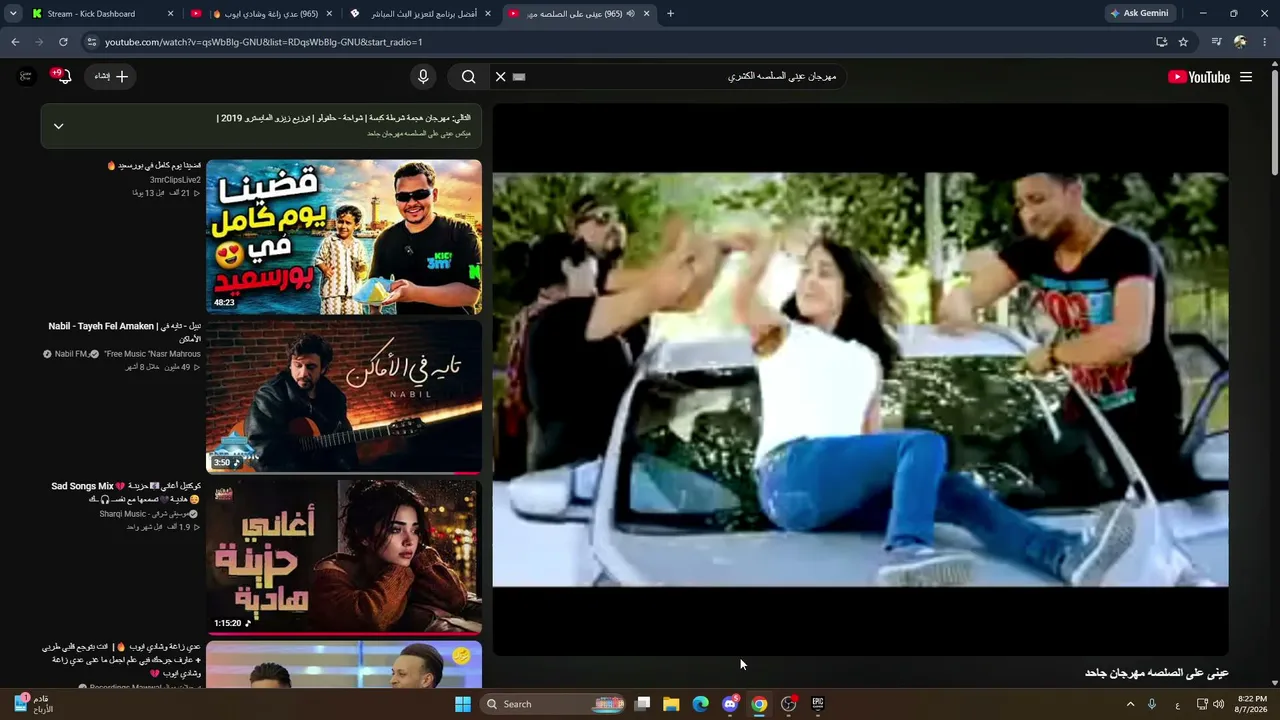Switch to أفضل برنامج لتعزيز البث المباشر tab

421,14
